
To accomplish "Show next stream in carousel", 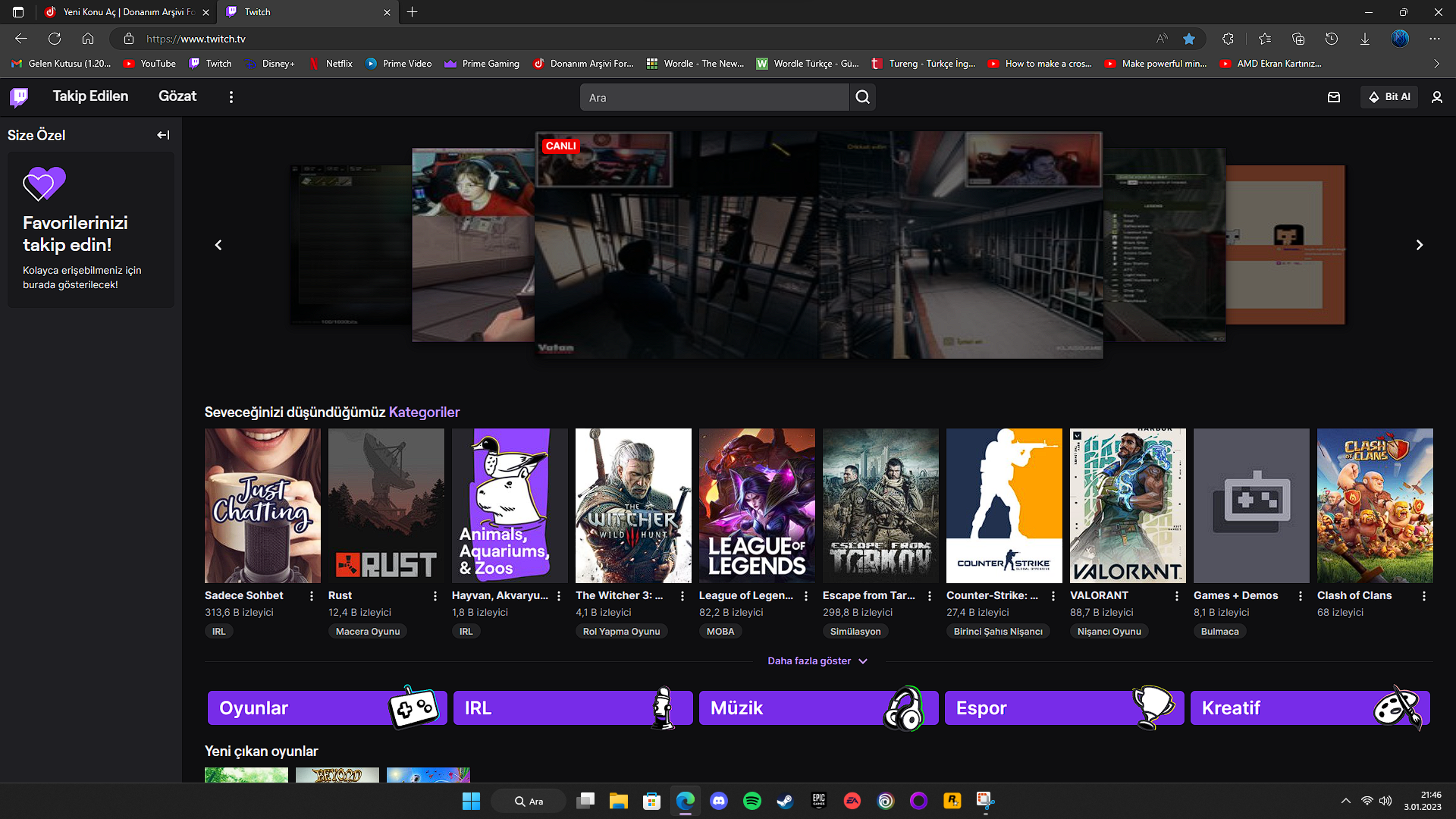I will tap(1420, 245).
